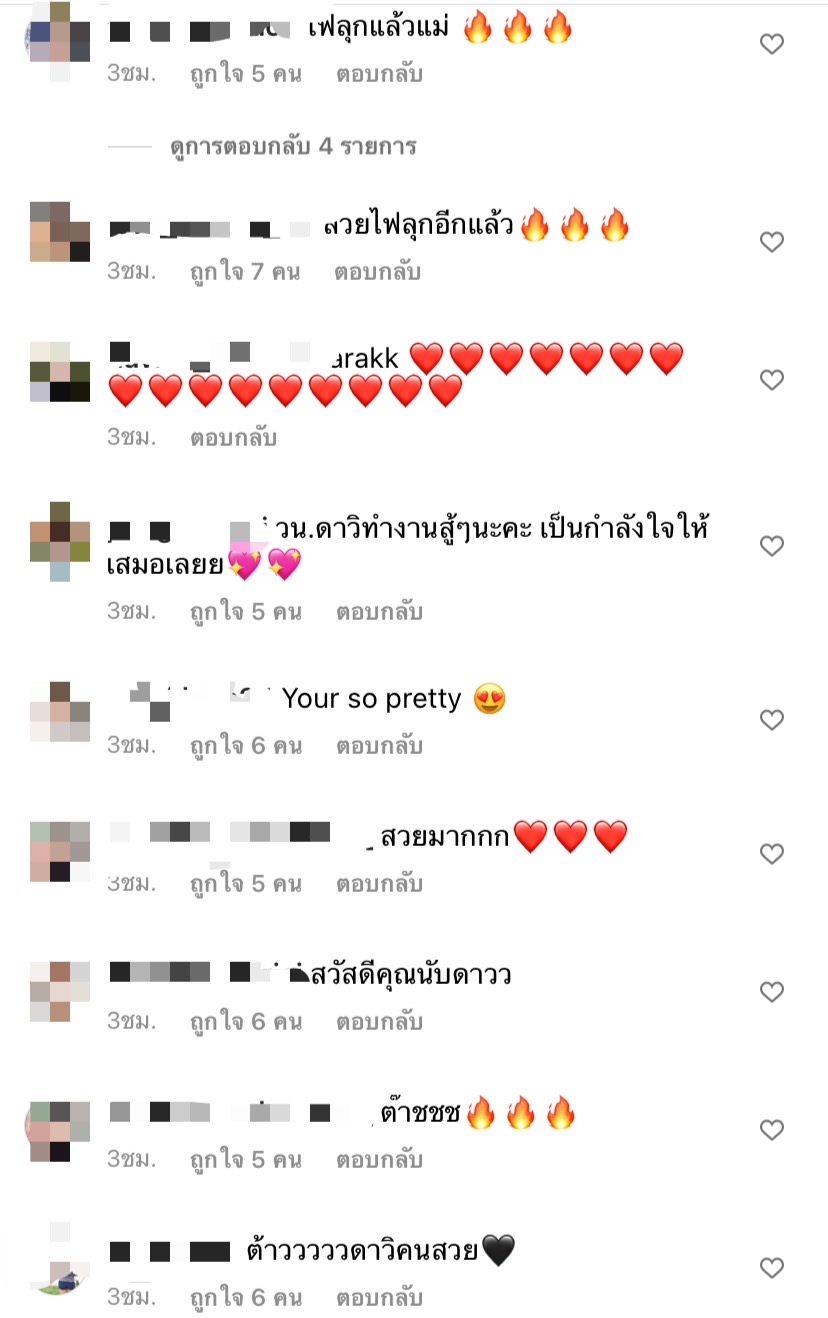Viewport: 828px width, 1318px height.
Task: Expand 'ดูการตอบกลับ 4 รายการ' replies
Action: tap(293, 147)
